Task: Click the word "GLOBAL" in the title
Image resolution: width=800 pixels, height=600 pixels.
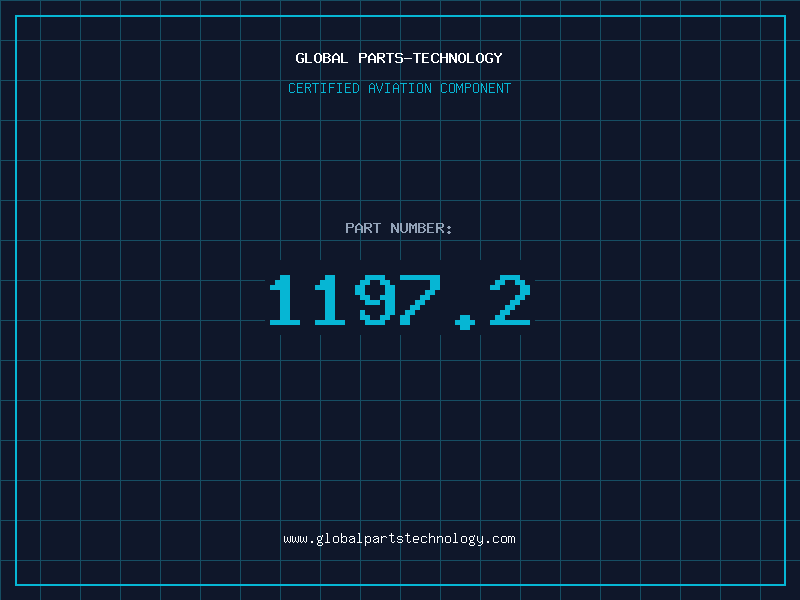Action: pos(322,58)
